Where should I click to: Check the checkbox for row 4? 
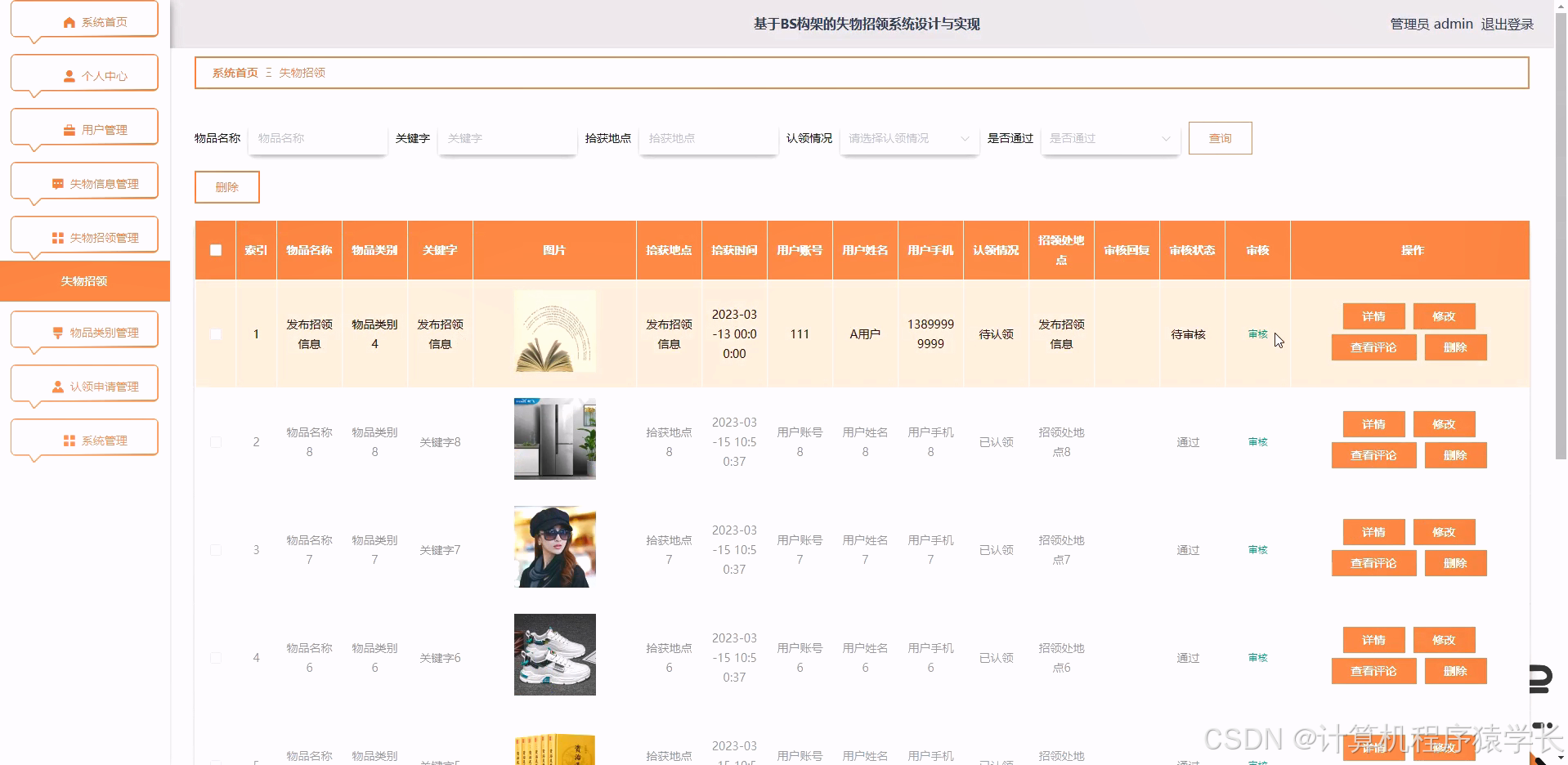(x=216, y=658)
